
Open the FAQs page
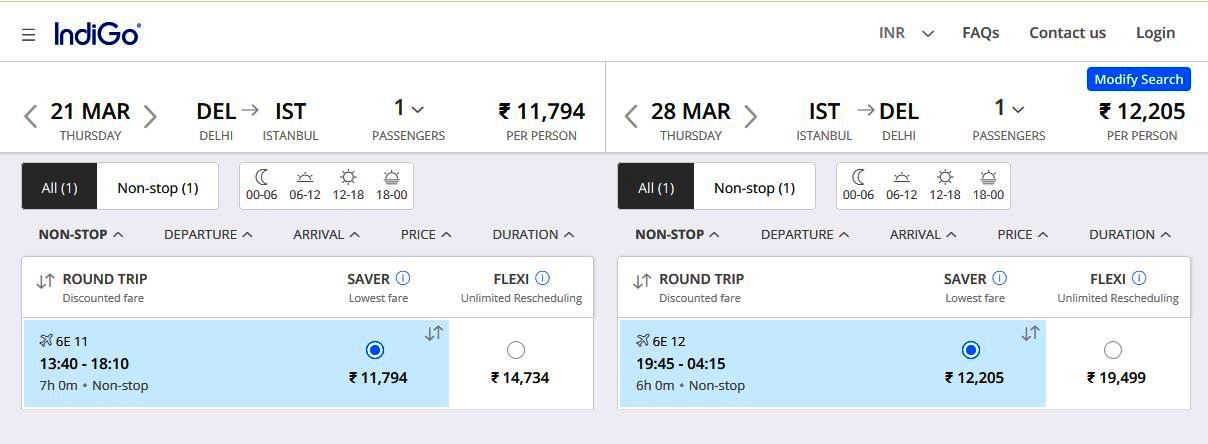[x=980, y=33]
